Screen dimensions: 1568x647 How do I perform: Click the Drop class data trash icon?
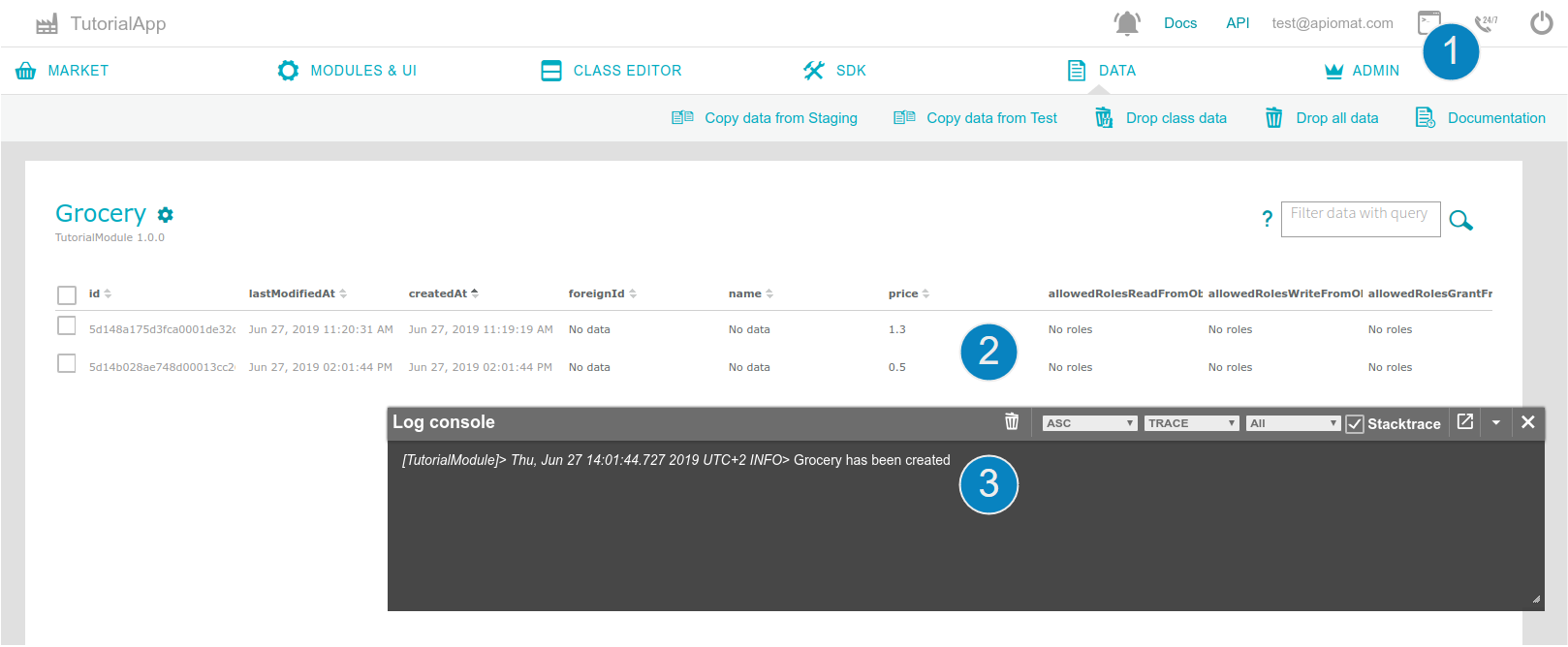click(1104, 118)
